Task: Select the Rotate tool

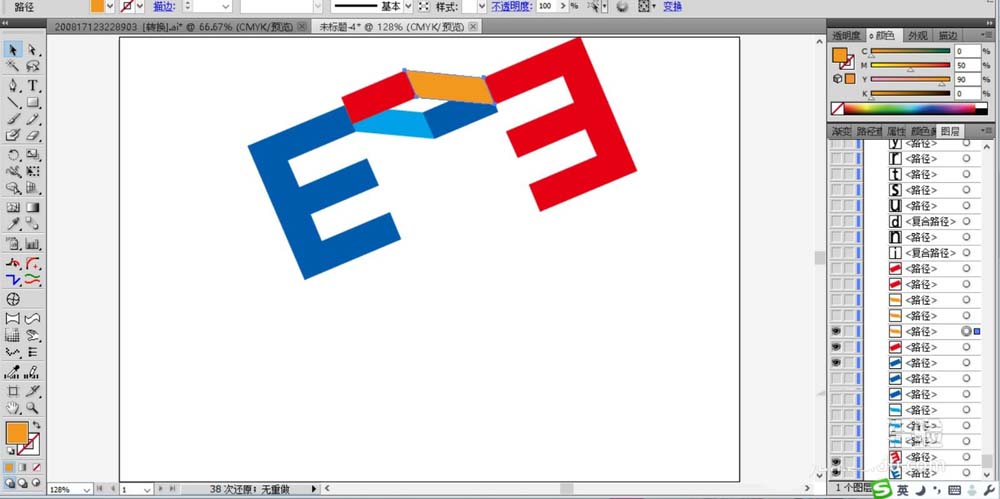Action: coord(13,155)
